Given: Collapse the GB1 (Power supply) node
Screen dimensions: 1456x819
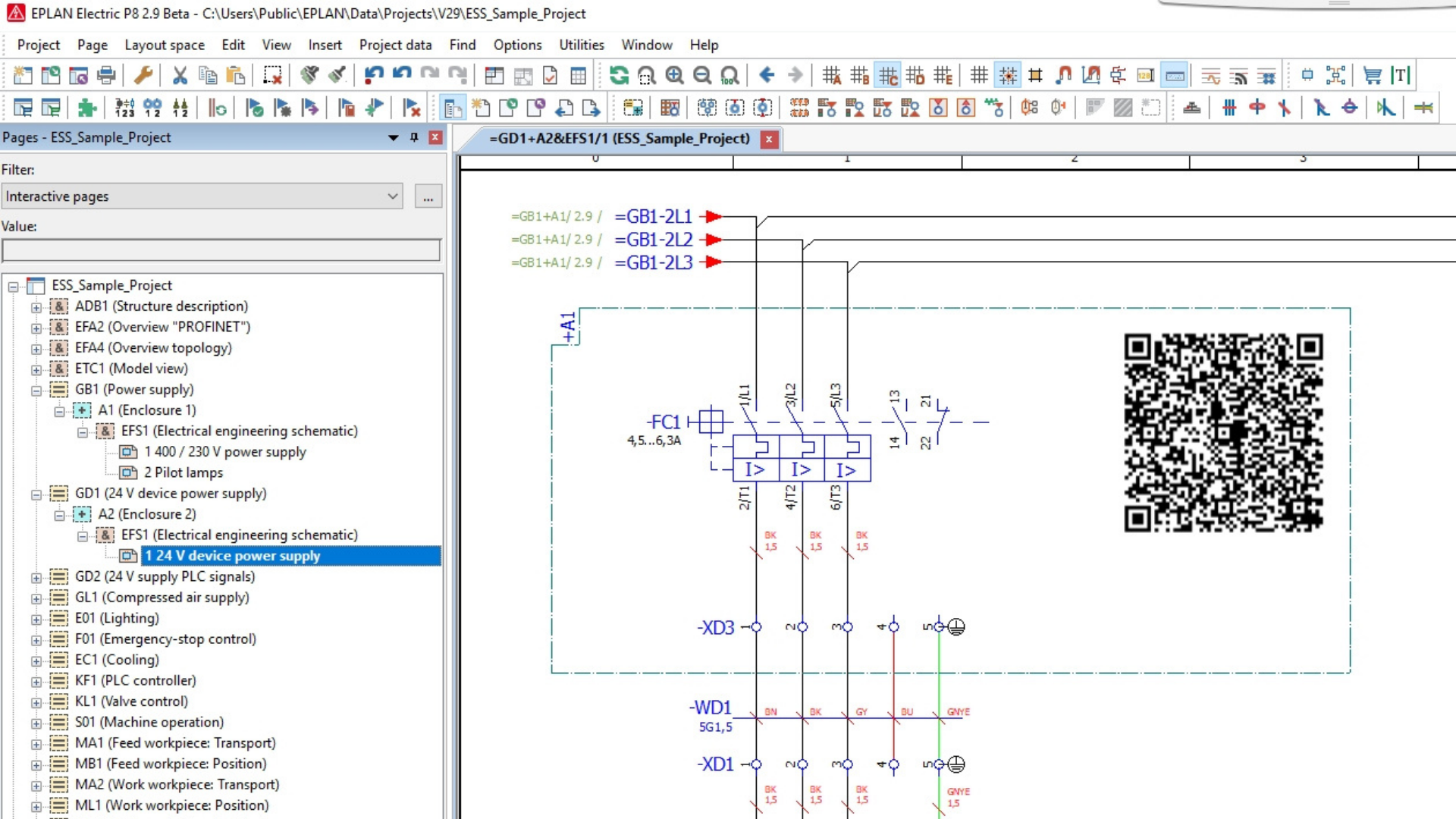Looking at the screenshot, I should [x=36, y=389].
